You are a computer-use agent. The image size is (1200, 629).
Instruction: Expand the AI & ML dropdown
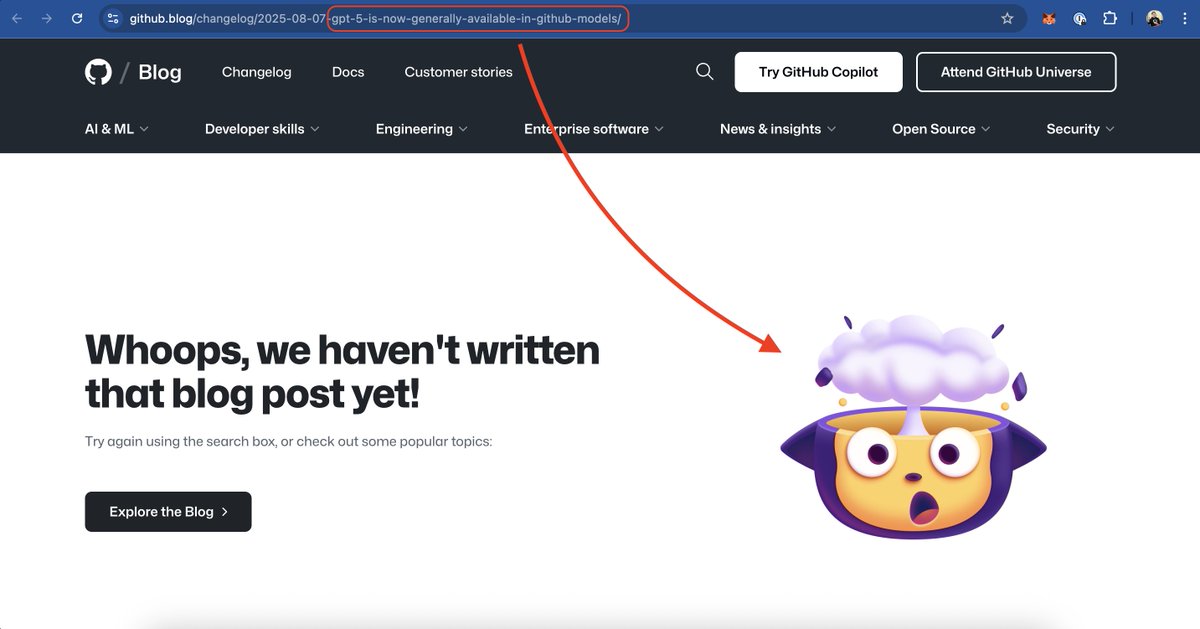117,129
